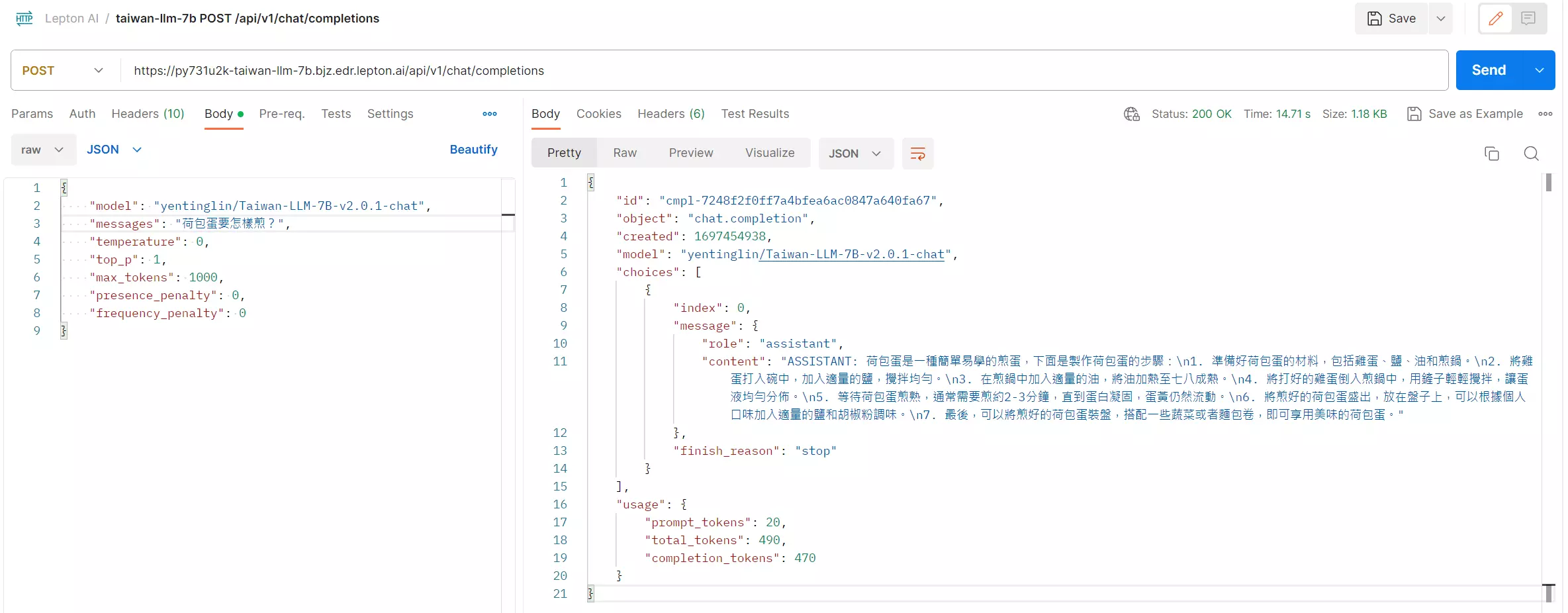Click the "top_p": 1 line in request
The width and height of the screenshot is (1568, 613).
click(x=128, y=259)
